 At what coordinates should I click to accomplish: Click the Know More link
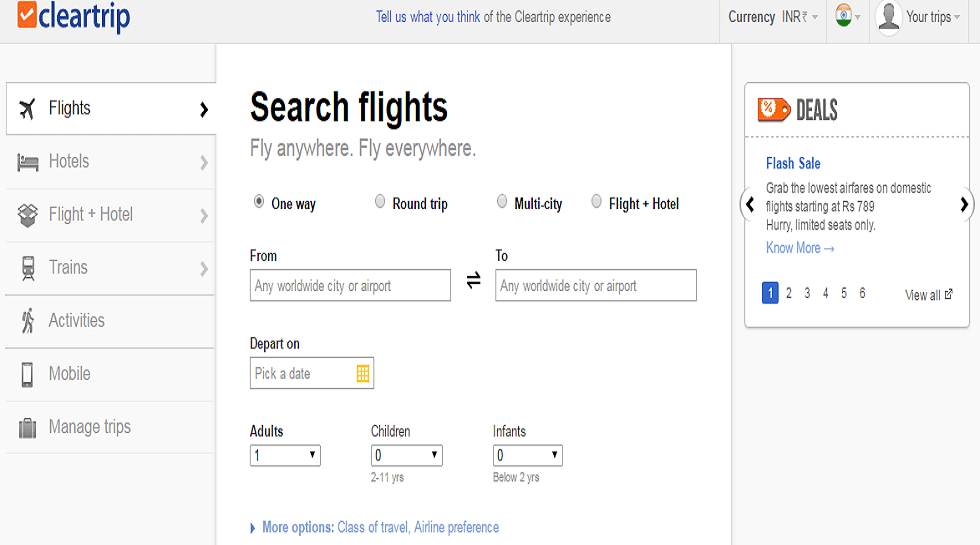click(x=799, y=248)
